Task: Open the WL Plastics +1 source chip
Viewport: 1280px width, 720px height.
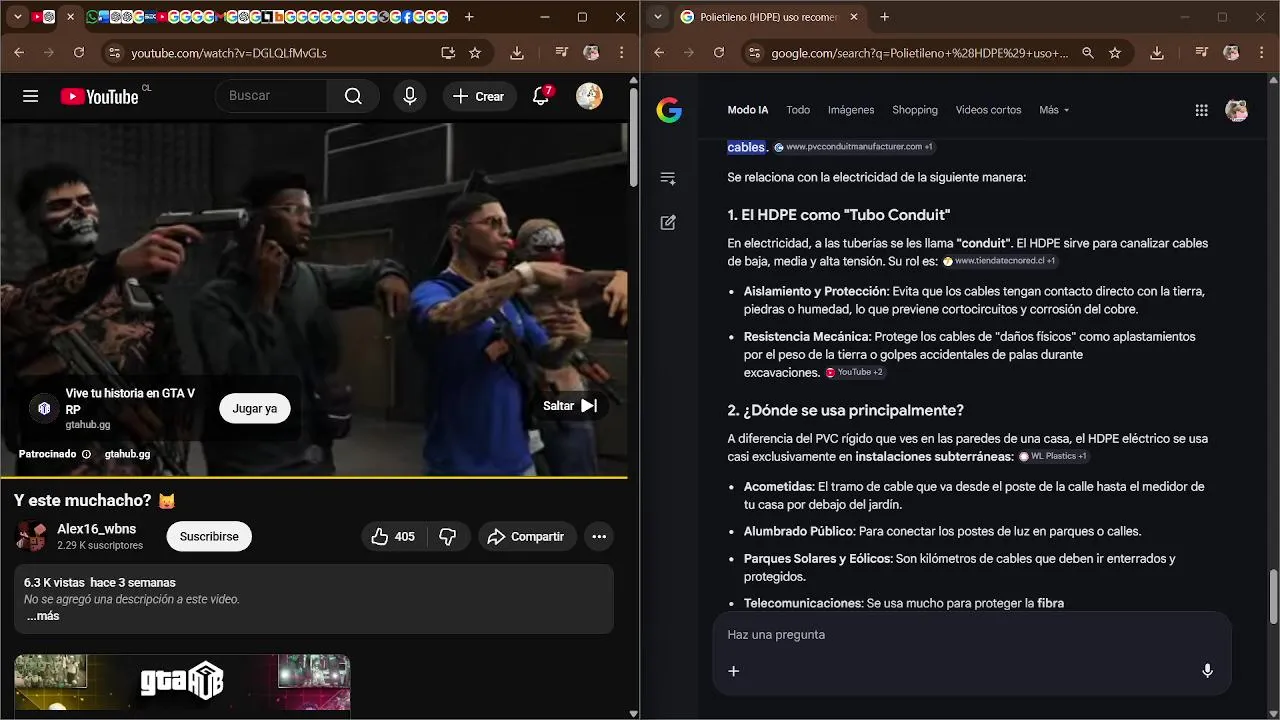Action: tap(1053, 456)
